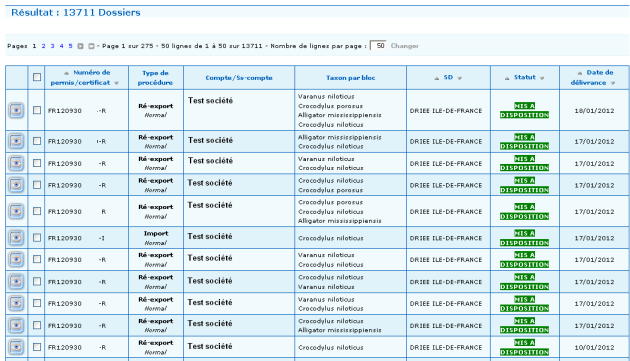Jump to last page arrow icon

[91, 46]
